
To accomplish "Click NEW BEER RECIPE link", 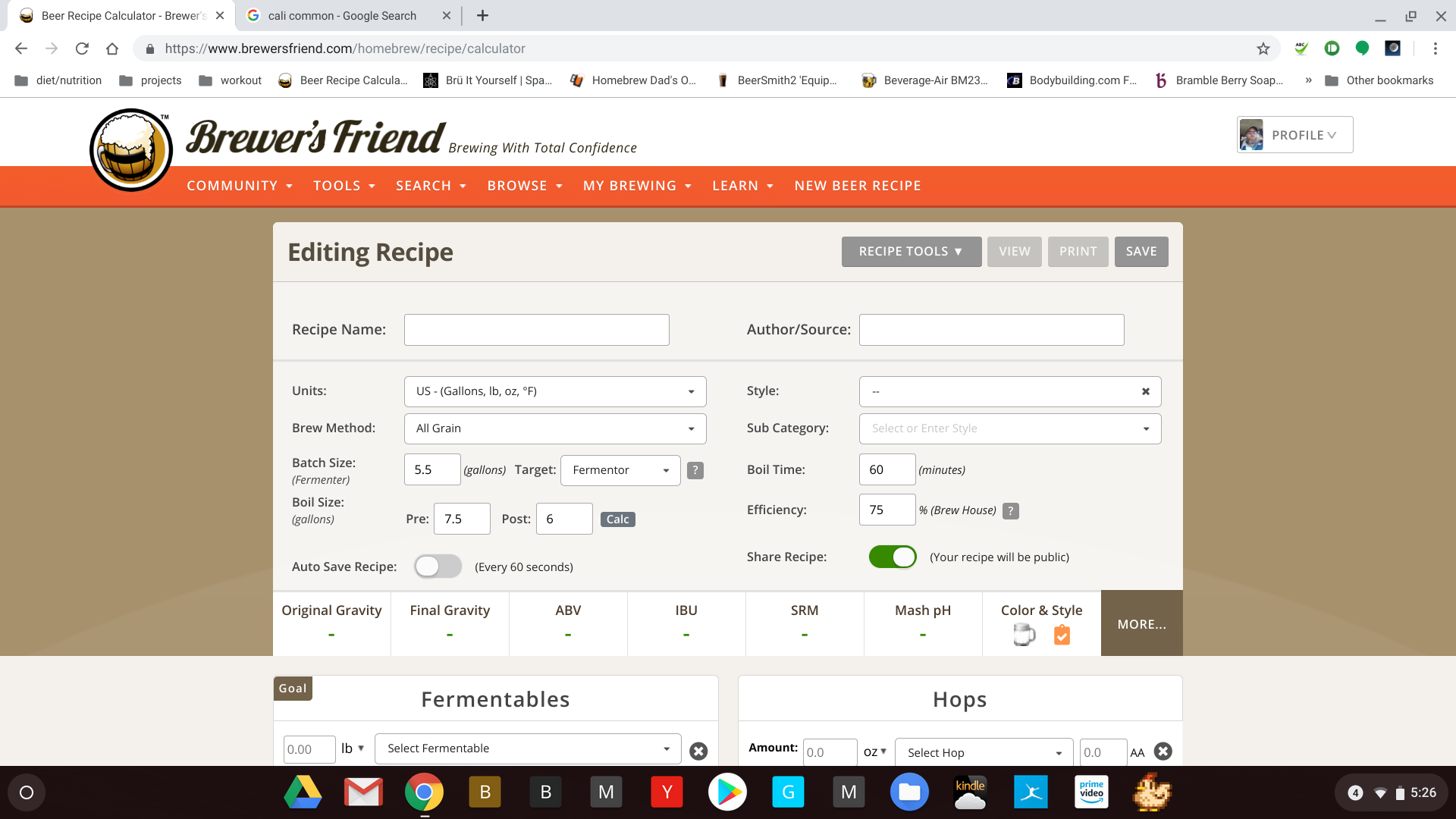I will 858,186.
